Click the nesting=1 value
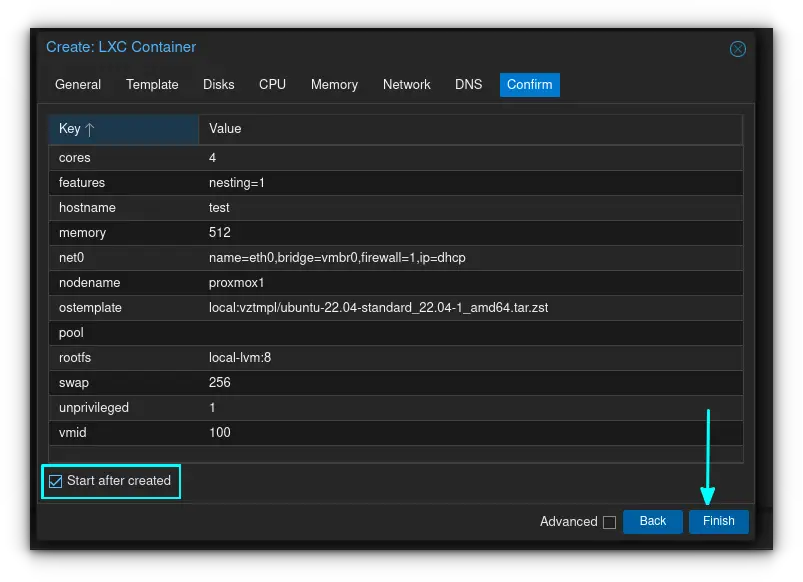The width and height of the screenshot is (803, 582). (237, 183)
